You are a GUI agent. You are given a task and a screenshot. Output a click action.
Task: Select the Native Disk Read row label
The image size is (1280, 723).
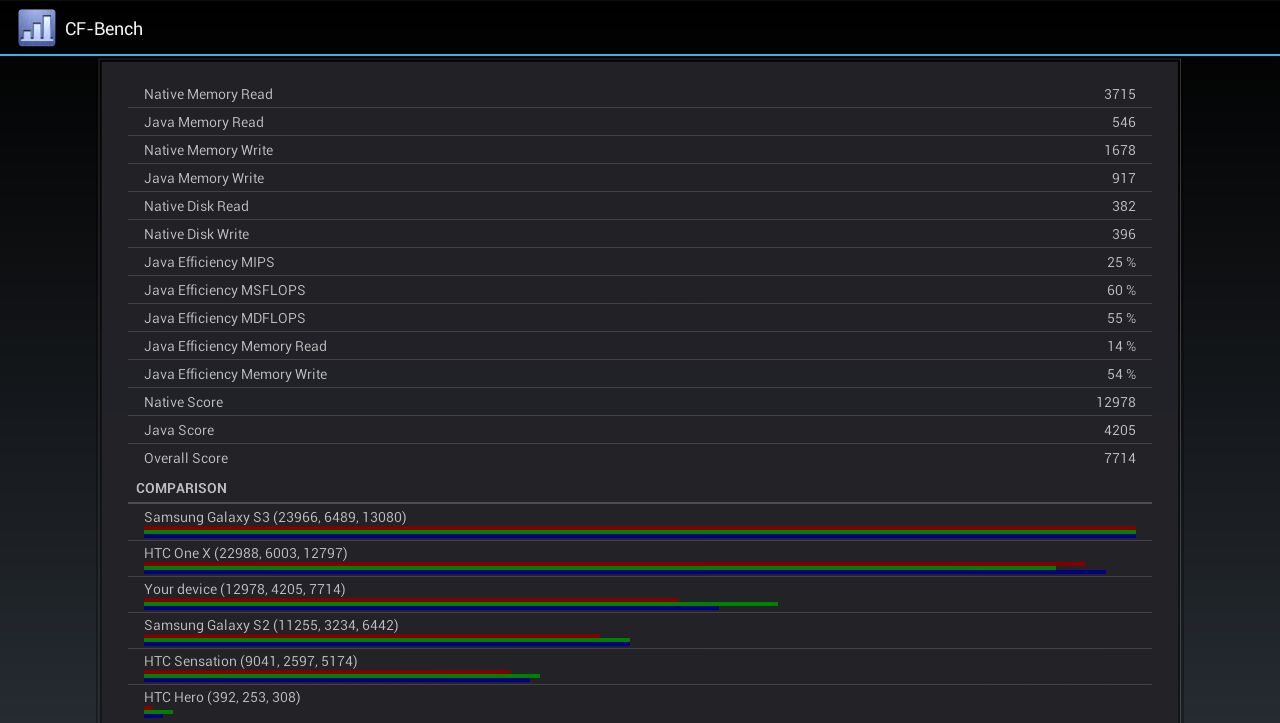click(x=196, y=206)
